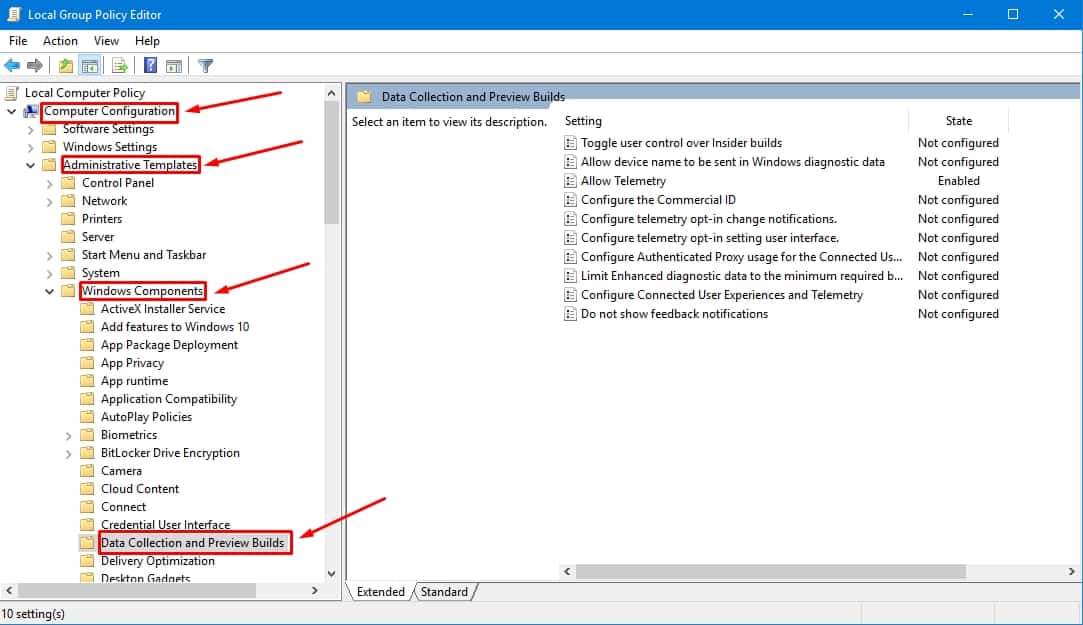Switch to the Standard tab
This screenshot has height=625, width=1083.
(x=444, y=592)
